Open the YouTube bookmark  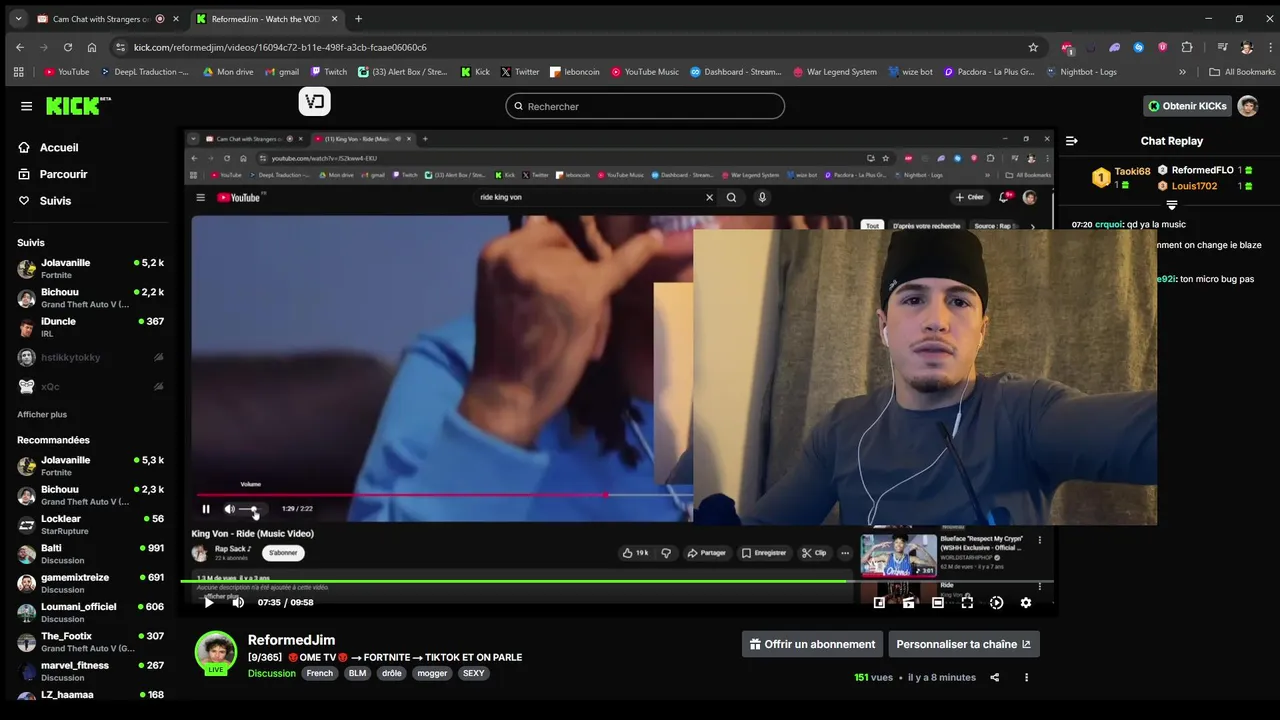[x=67, y=72]
